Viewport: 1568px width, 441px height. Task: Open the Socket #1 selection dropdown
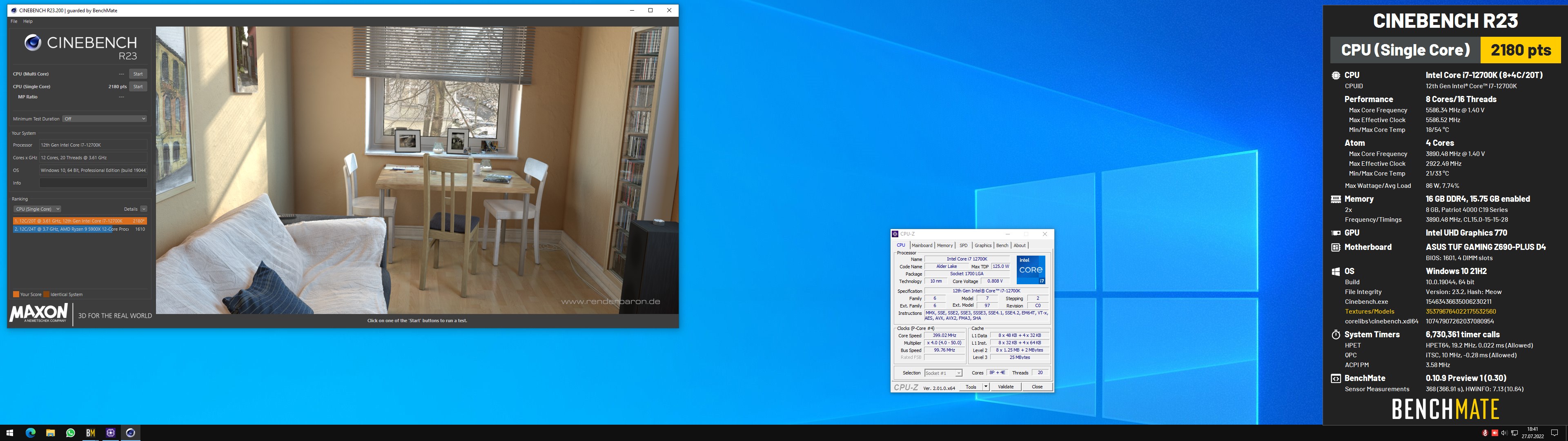click(943, 373)
